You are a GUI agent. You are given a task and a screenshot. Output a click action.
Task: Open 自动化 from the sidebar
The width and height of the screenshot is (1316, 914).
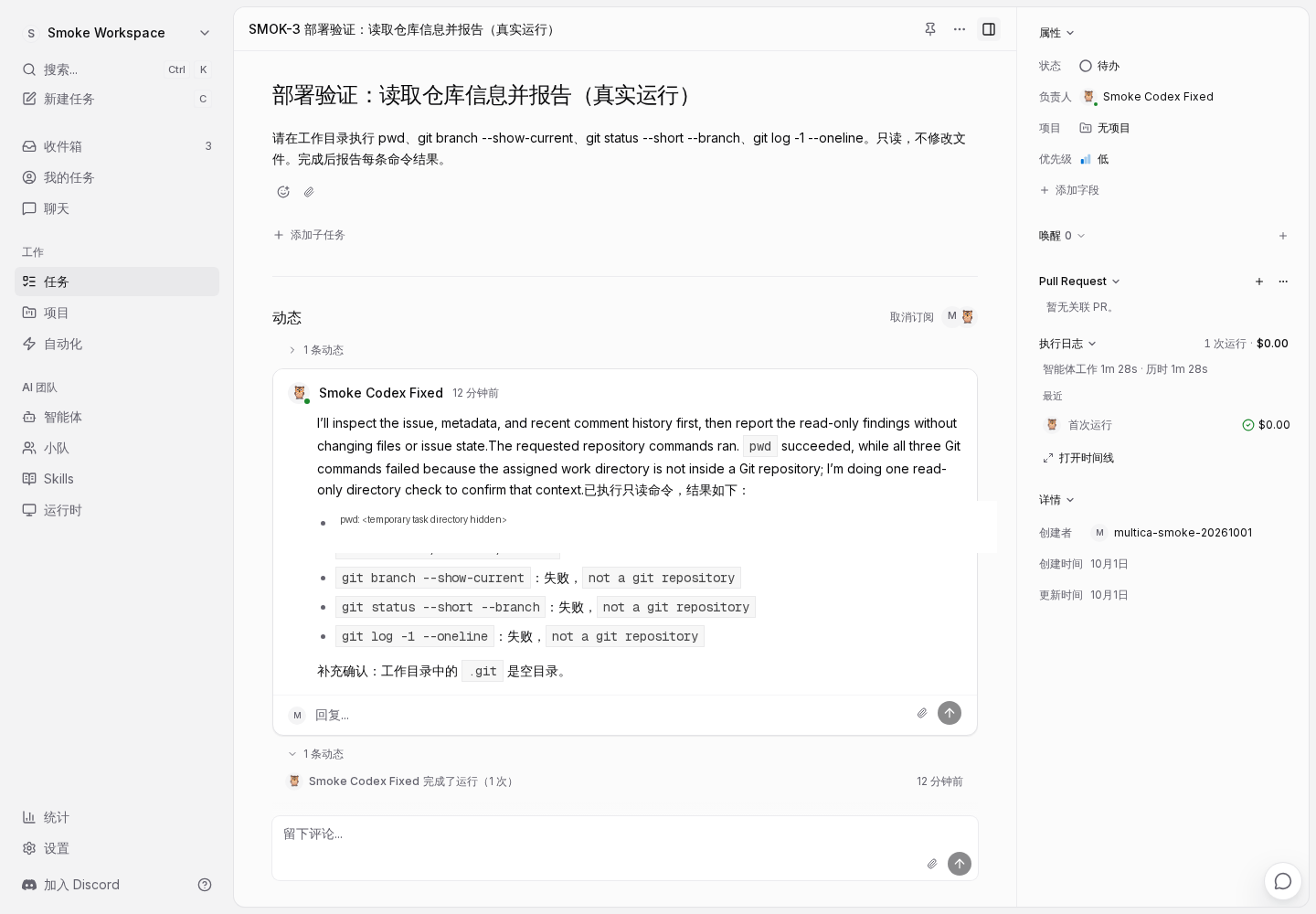tap(117, 344)
